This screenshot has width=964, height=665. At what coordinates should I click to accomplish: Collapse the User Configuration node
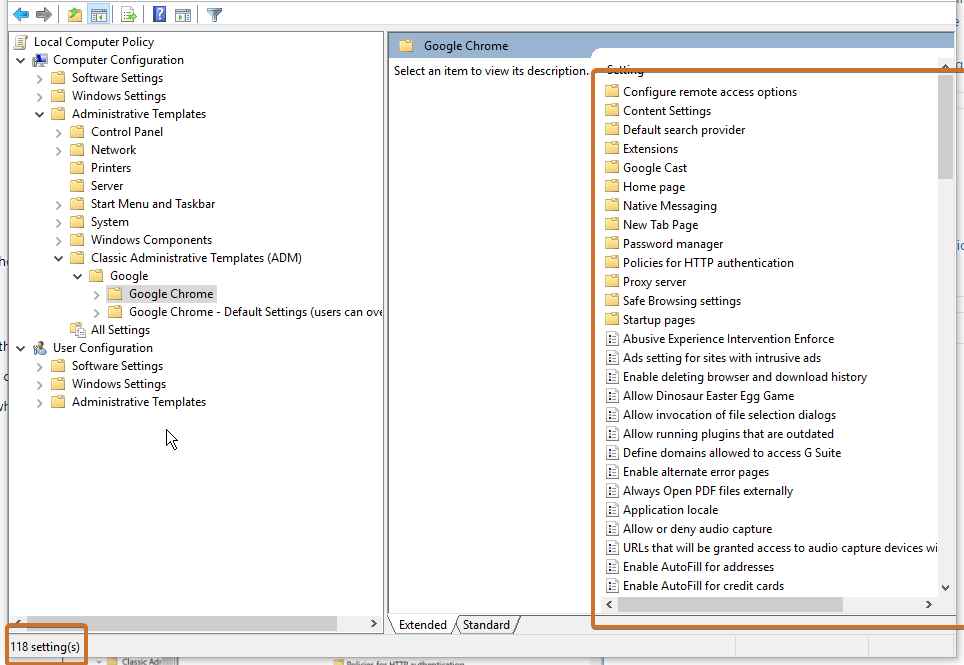pyautogui.click(x=20, y=348)
